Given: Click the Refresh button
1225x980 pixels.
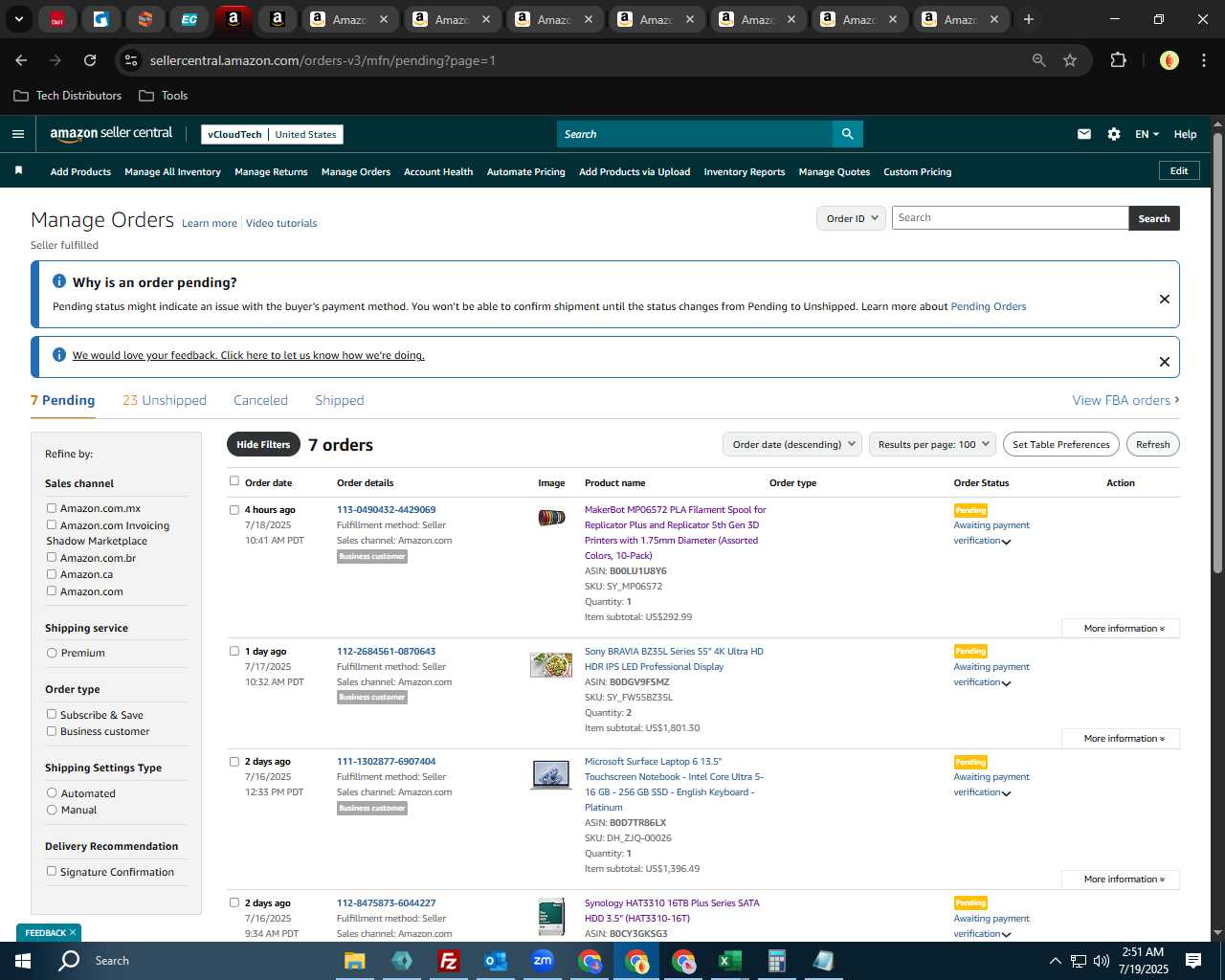Looking at the screenshot, I should coord(1152,444).
